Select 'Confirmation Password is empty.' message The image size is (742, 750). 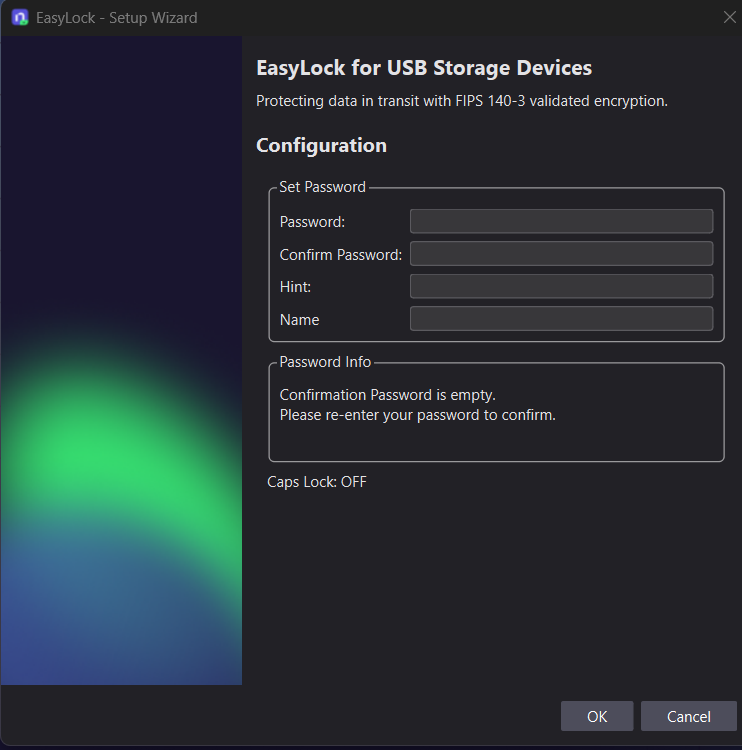[388, 395]
